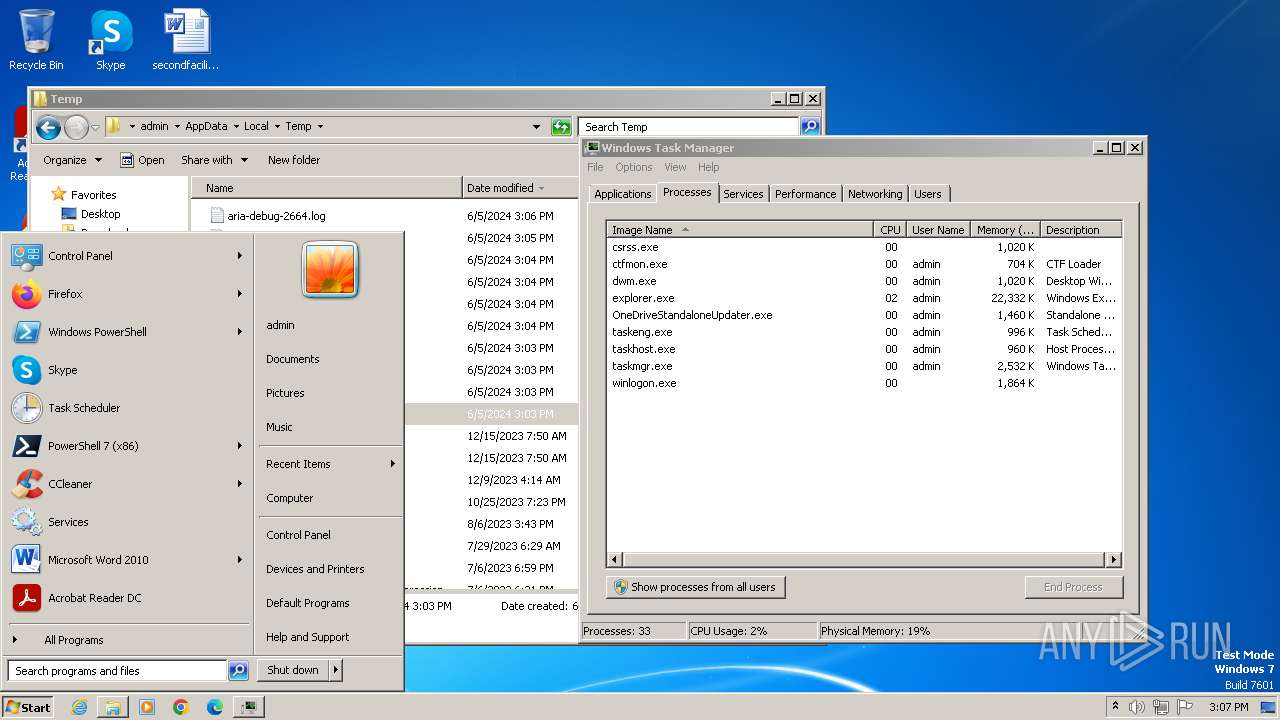Expand Firefox jump list arrow in Start menu
Image resolution: width=1280 pixels, height=720 pixels.
[240, 294]
